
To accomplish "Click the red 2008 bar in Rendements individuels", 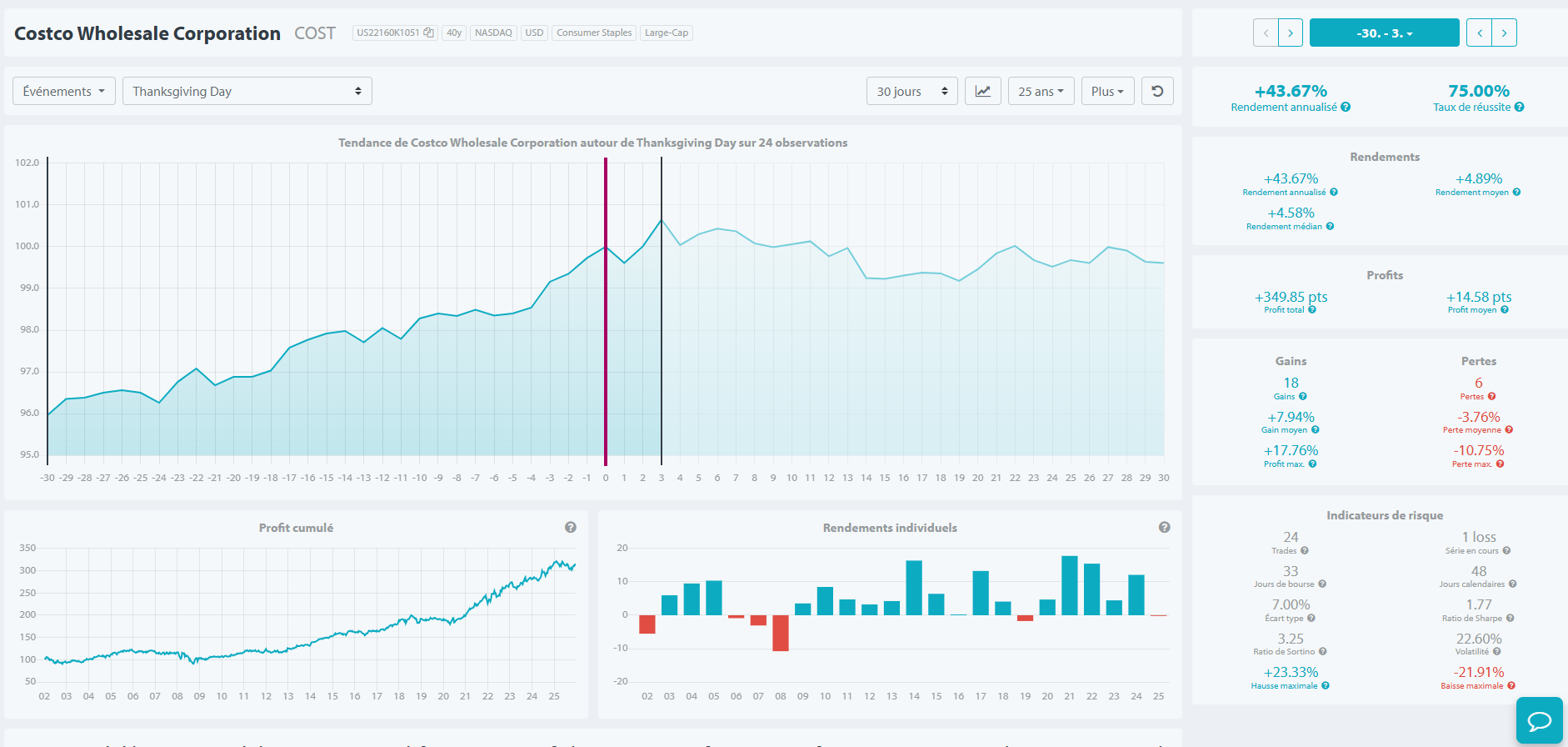I will 781,633.
